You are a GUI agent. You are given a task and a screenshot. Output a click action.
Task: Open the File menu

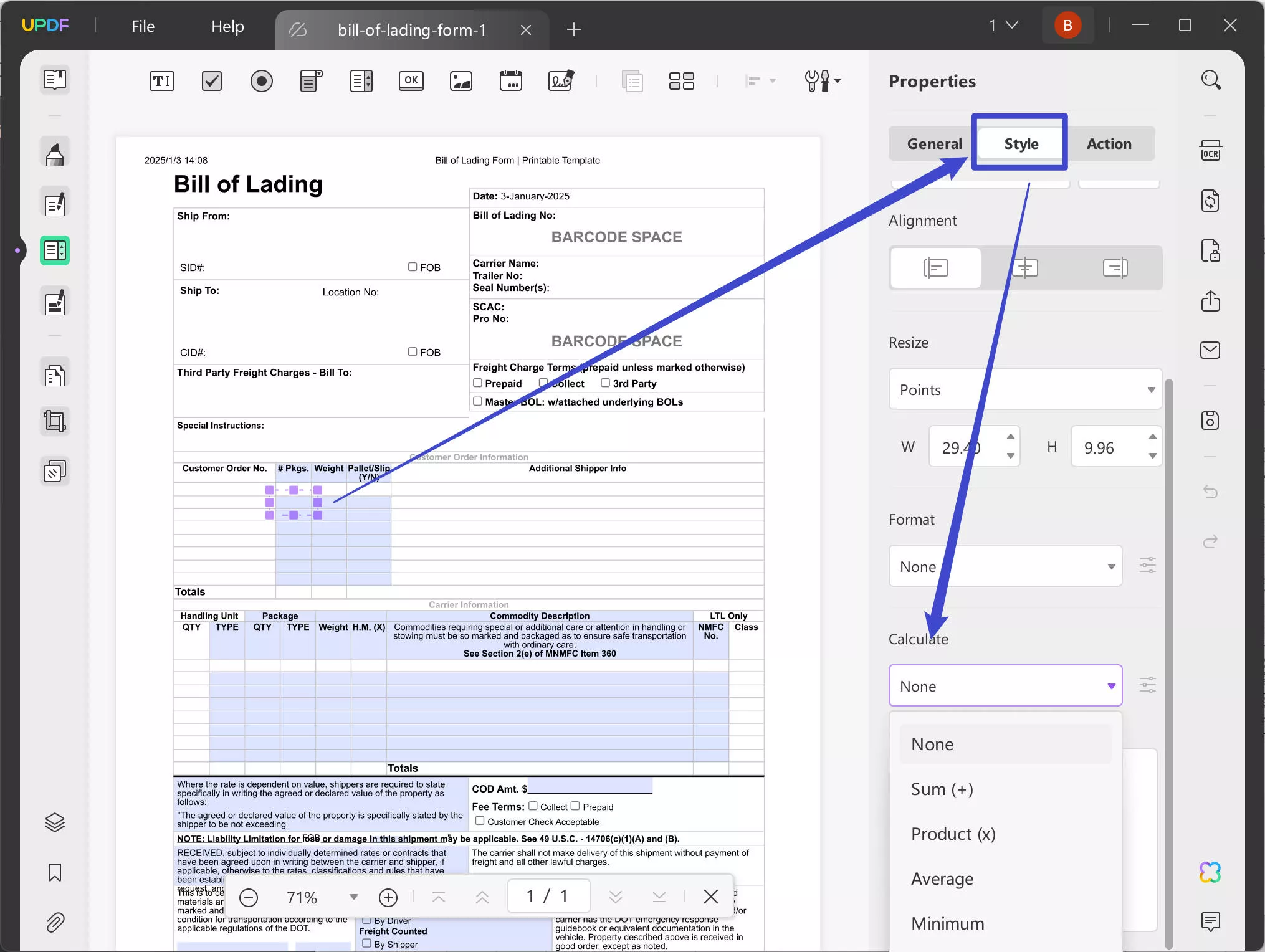pos(142,26)
